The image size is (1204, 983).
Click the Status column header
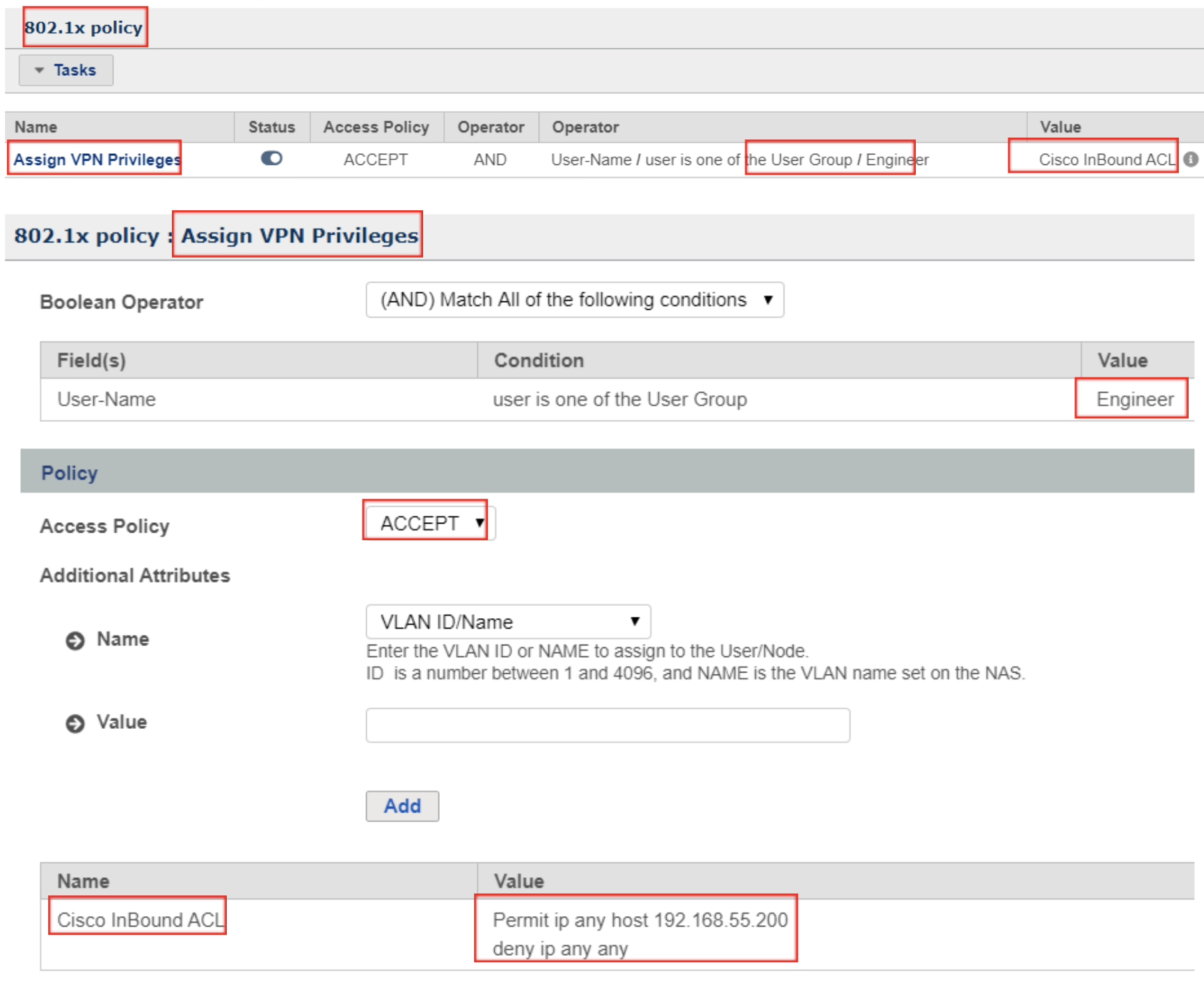coord(271,127)
